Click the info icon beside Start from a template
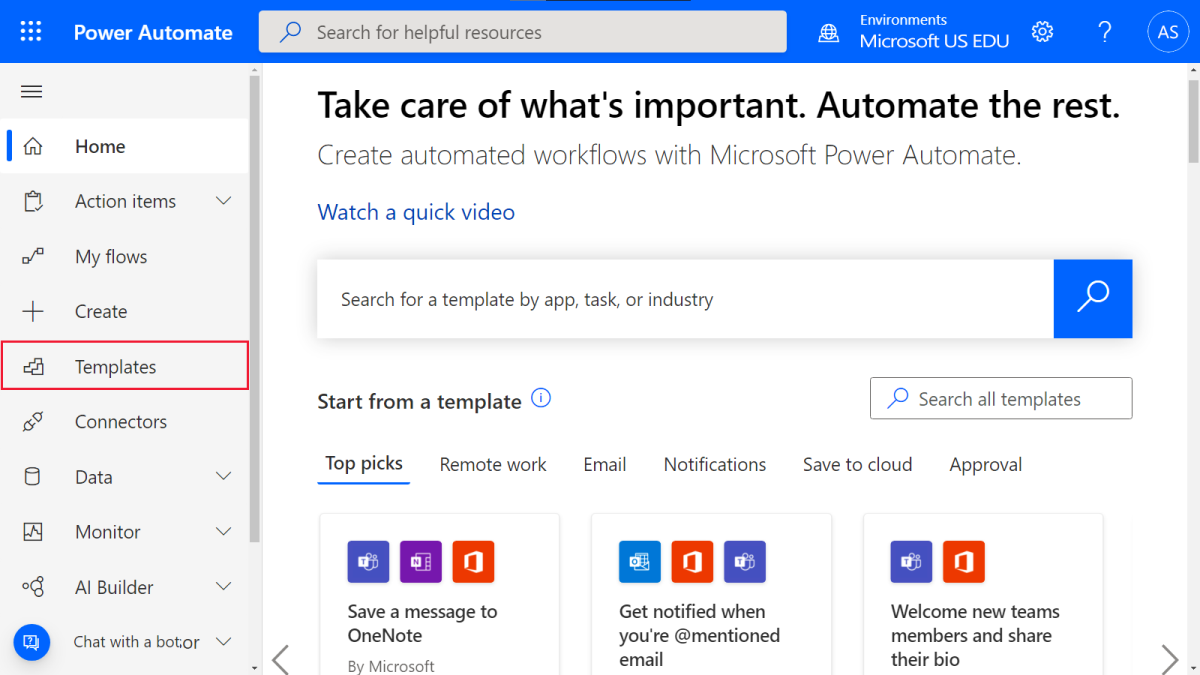The height and width of the screenshot is (675, 1200). (x=541, y=399)
